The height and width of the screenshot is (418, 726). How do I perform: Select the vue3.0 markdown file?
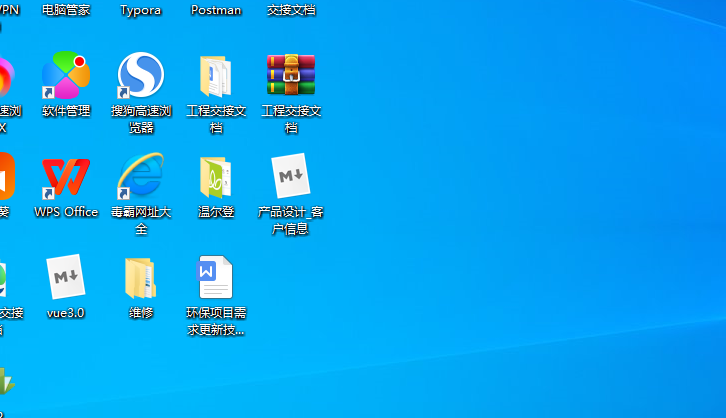point(66,278)
